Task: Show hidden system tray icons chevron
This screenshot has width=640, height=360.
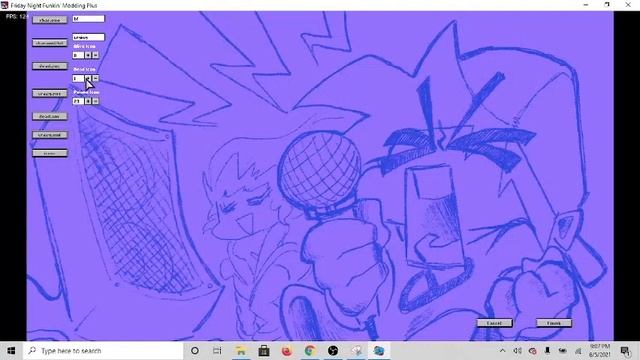Action: (502, 351)
